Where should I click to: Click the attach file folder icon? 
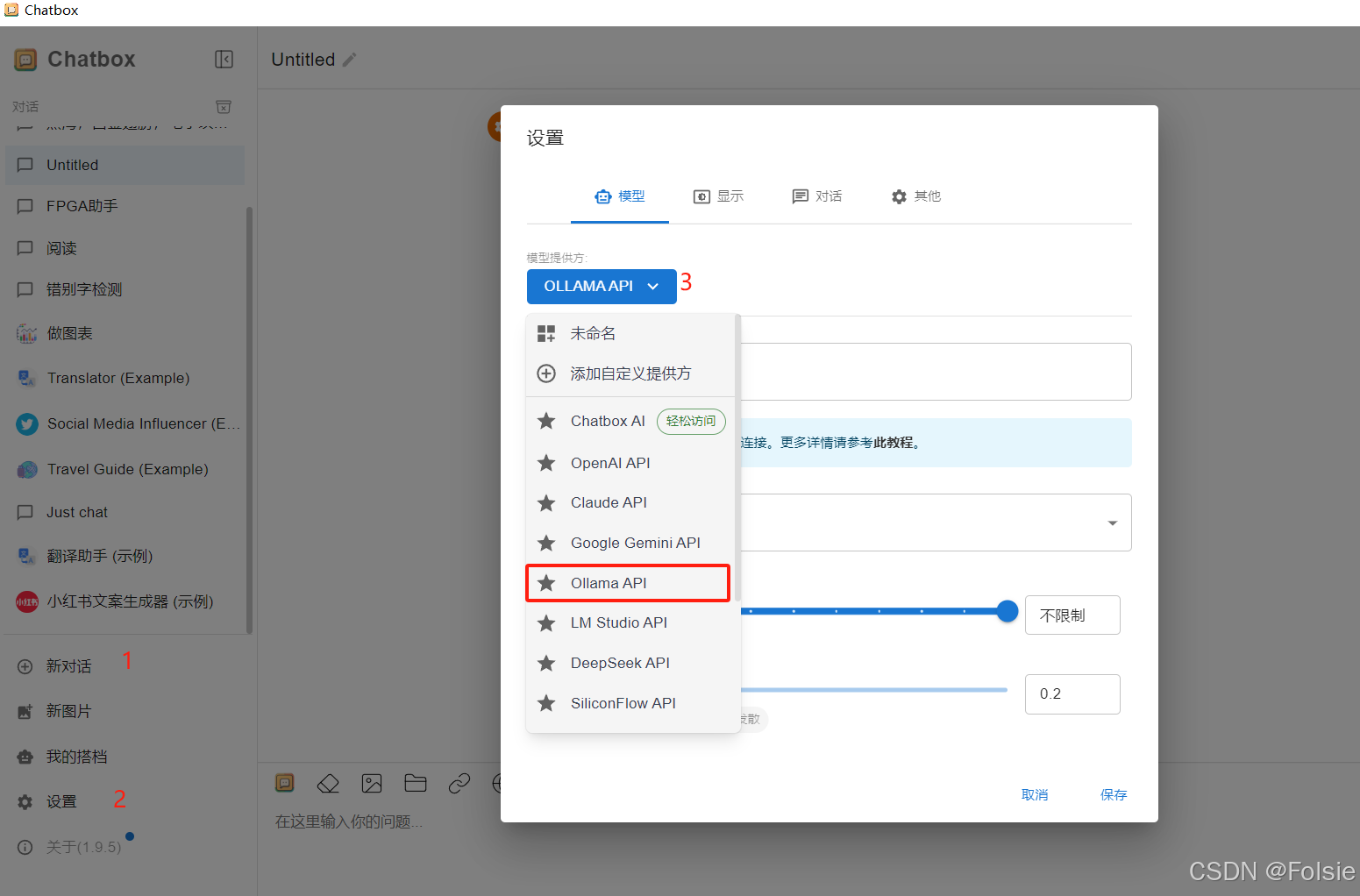416,784
